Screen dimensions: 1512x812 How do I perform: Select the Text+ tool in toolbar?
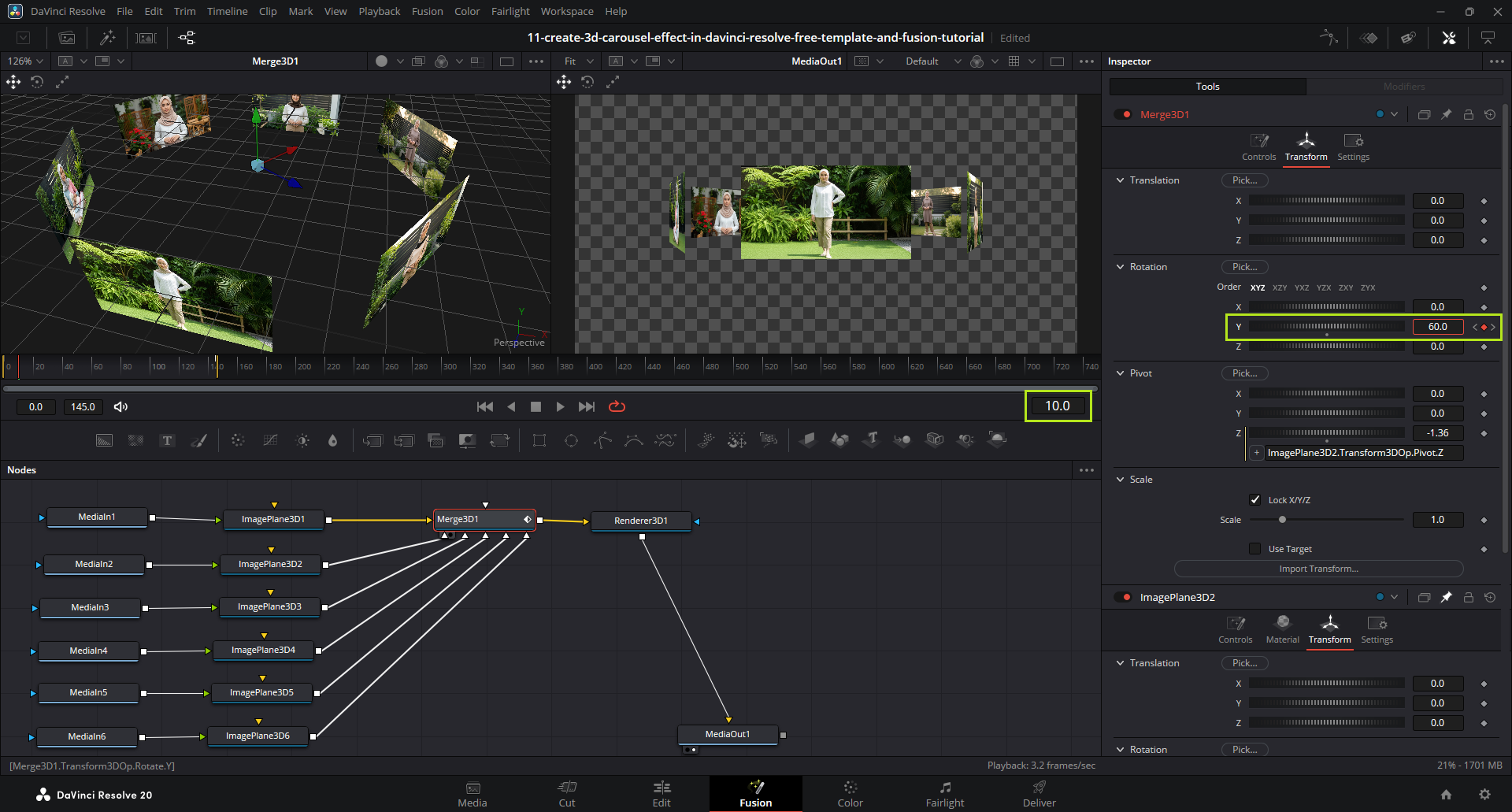click(167, 441)
